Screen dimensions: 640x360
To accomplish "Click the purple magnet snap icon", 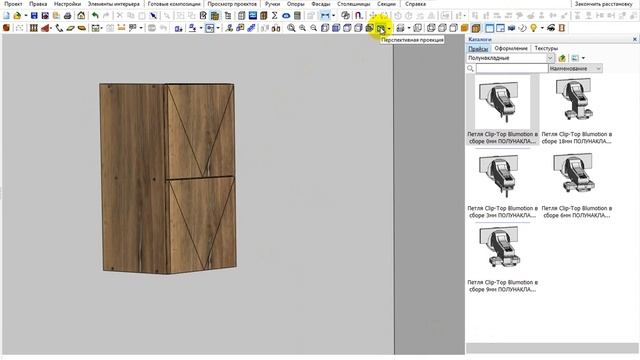I will tap(358, 16).
